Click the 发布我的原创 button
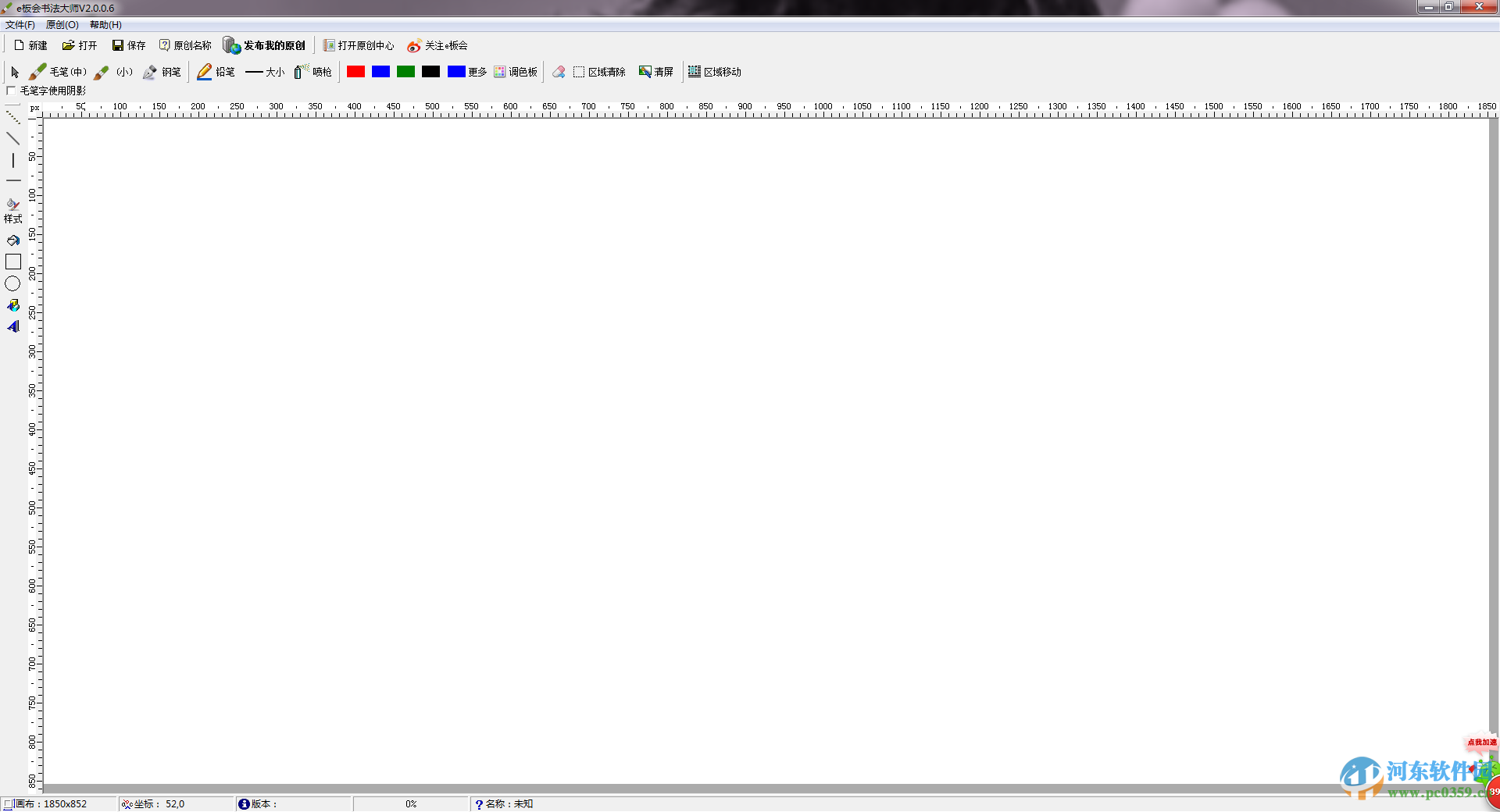Image resolution: width=1500 pixels, height=812 pixels. [264, 45]
